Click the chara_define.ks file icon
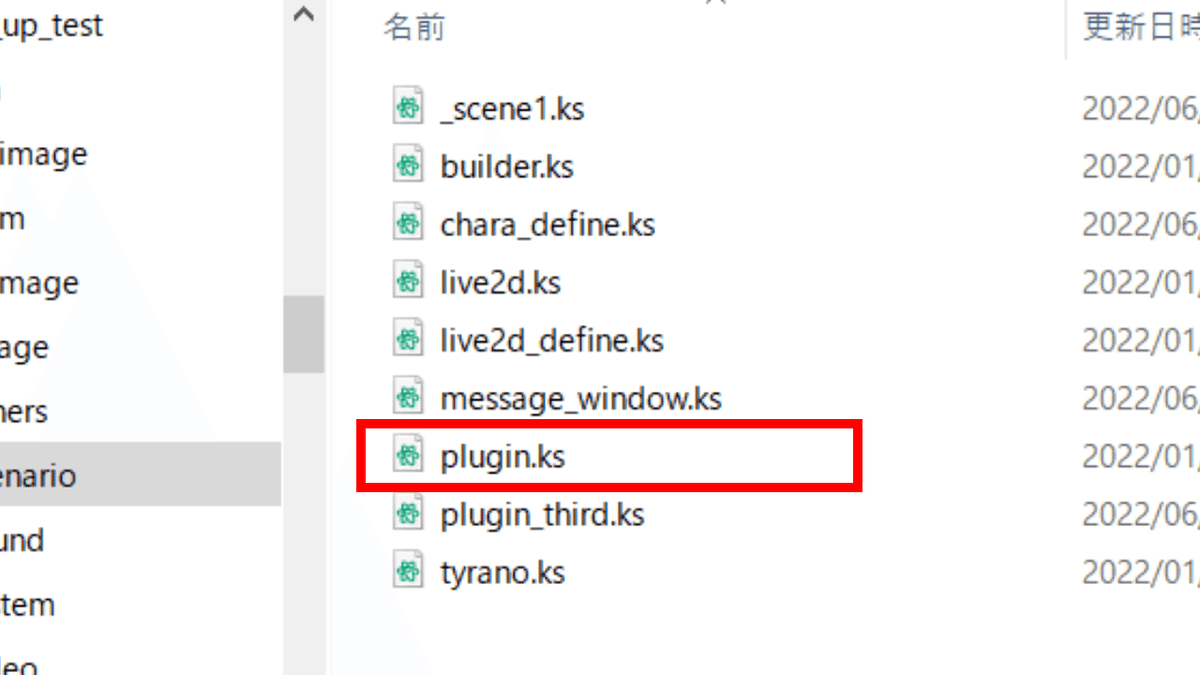The width and height of the screenshot is (1200, 675). [x=406, y=222]
